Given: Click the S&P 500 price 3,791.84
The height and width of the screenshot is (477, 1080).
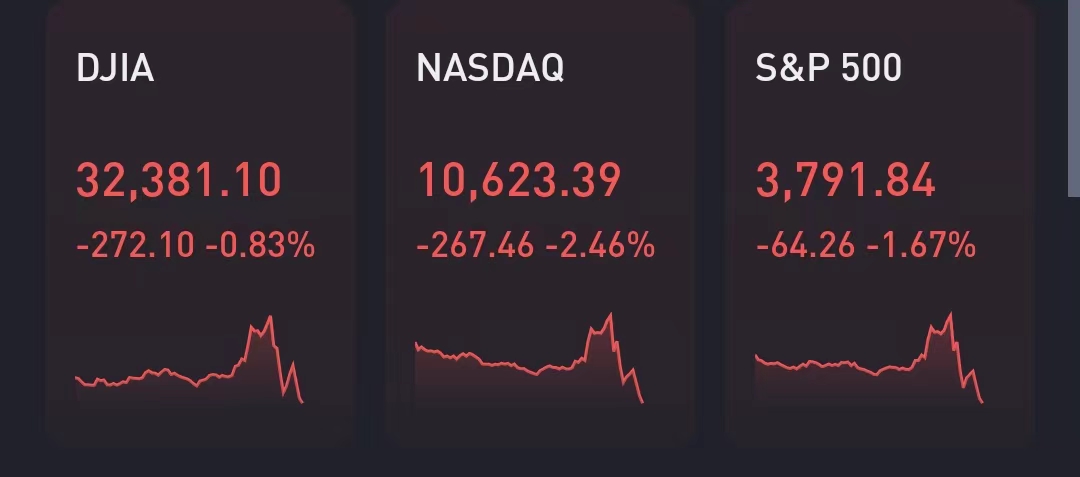Looking at the screenshot, I should coord(846,182).
